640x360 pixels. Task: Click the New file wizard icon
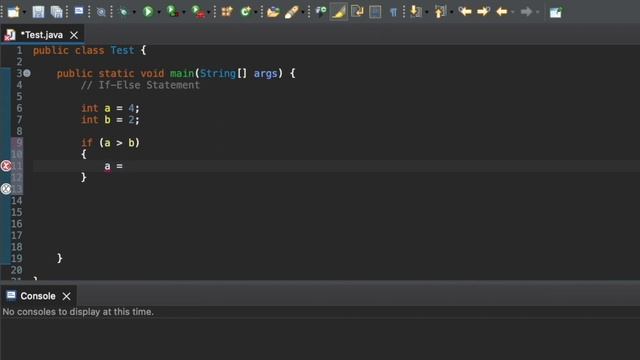[x=13, y=11]
